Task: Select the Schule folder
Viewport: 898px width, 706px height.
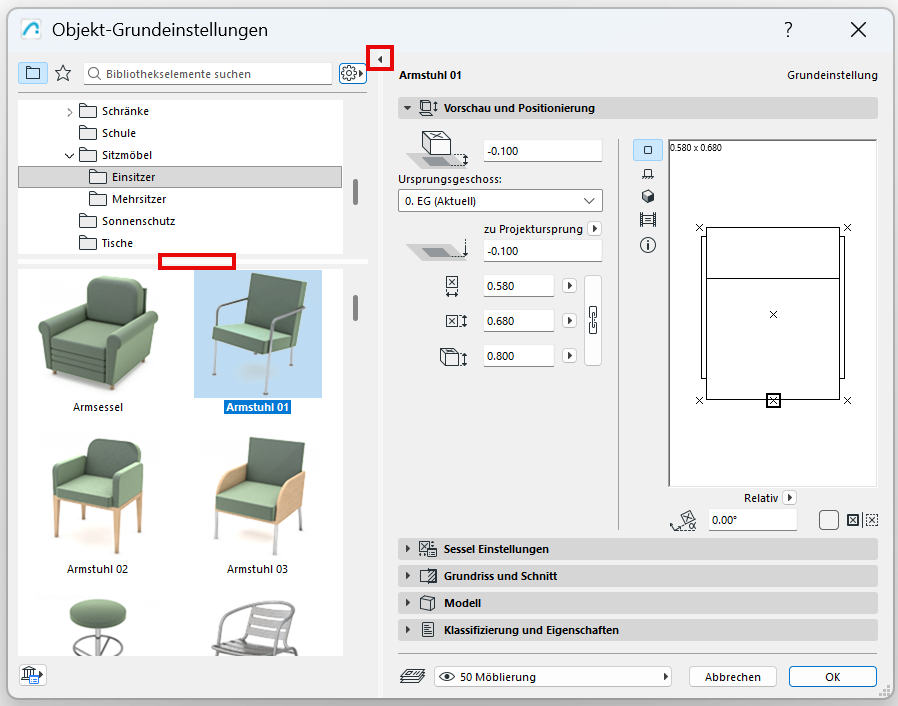Action: 107,133
